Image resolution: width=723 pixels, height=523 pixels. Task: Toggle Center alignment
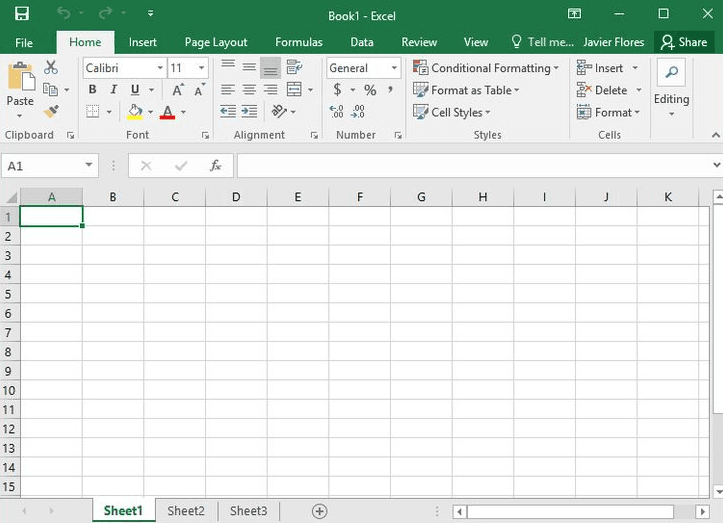click(249, 89)
